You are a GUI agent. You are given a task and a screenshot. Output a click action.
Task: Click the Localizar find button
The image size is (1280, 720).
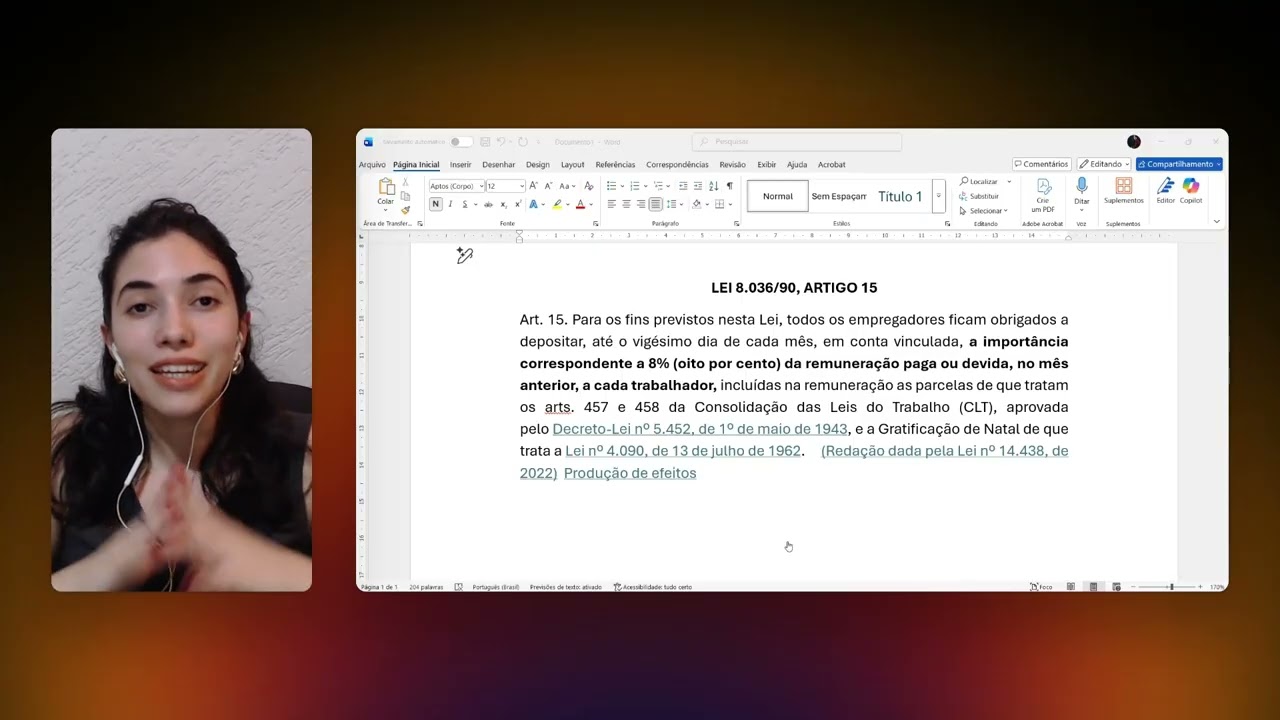pos(979,182)
